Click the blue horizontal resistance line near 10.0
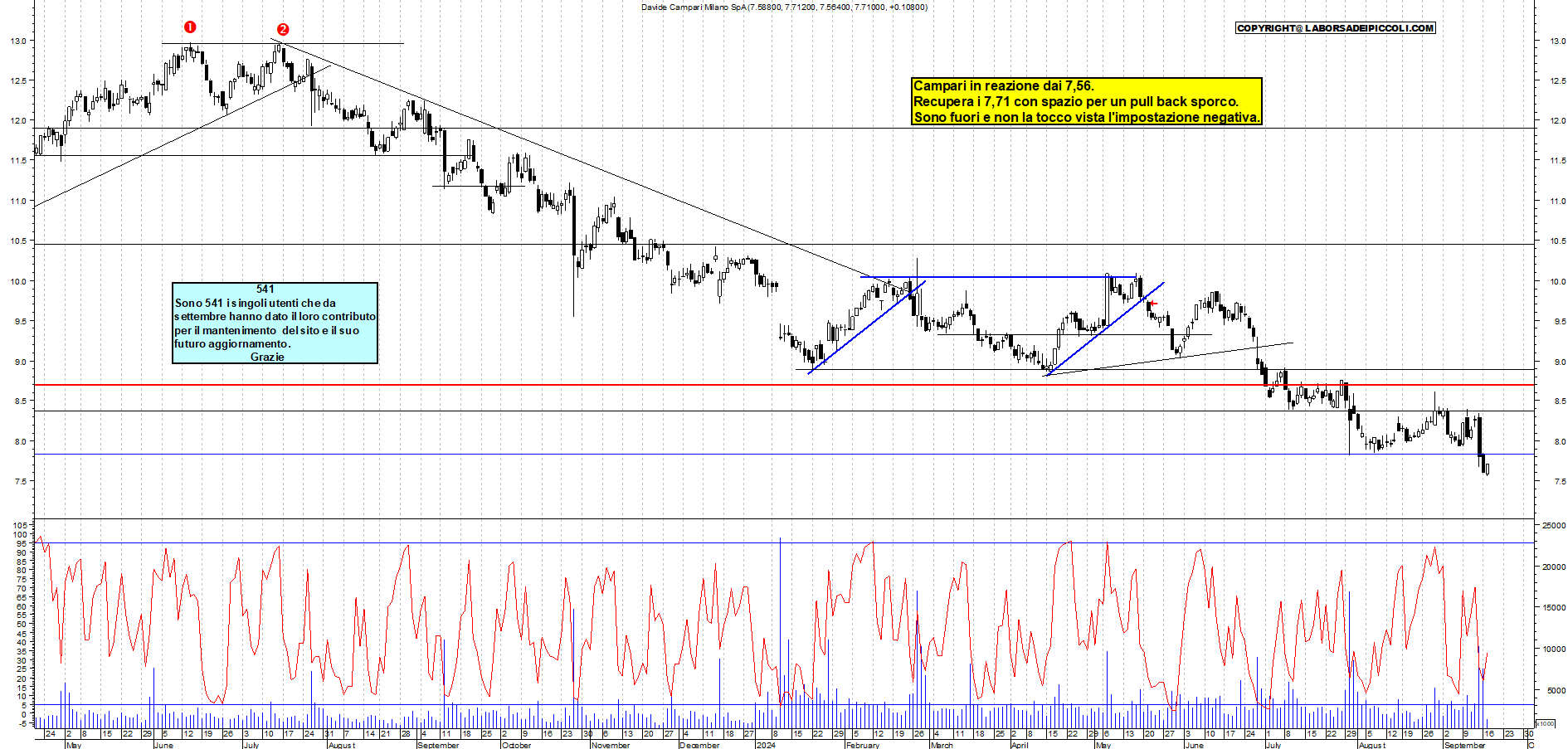This screenshot has width=1568, height=749. [999, 277]
